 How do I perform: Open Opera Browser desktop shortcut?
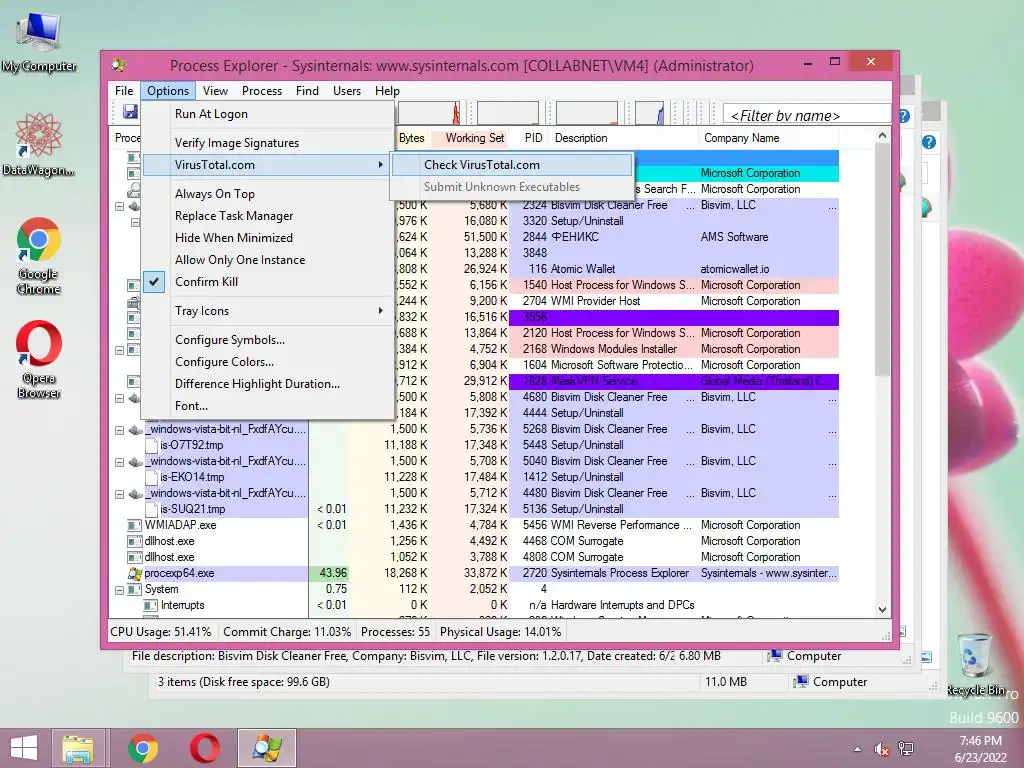coord(39,359)
